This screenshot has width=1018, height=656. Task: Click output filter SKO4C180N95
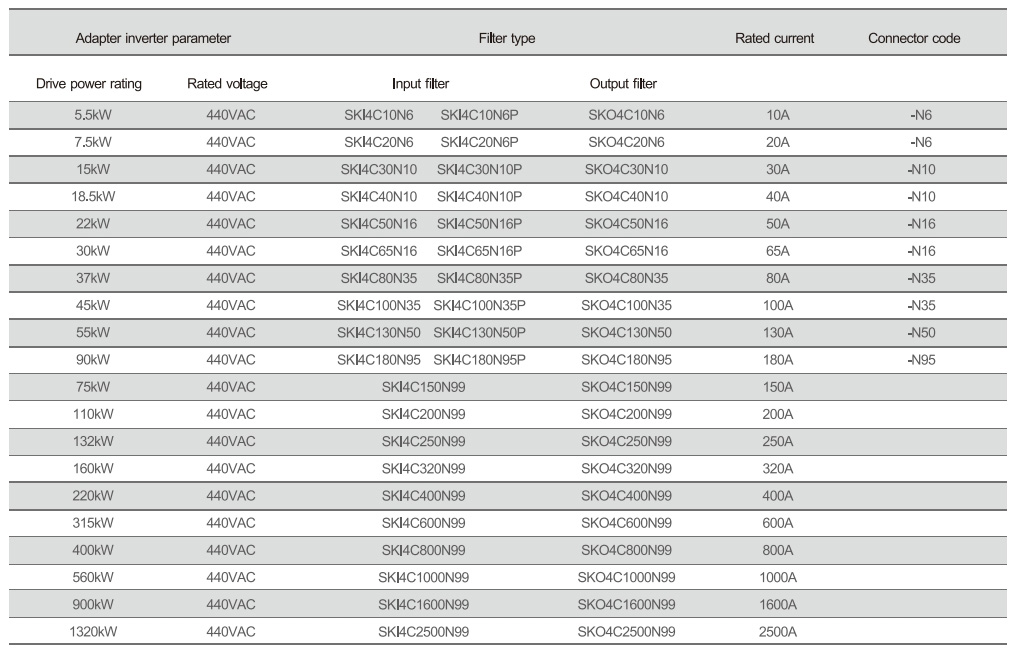[x=627, y=360]
